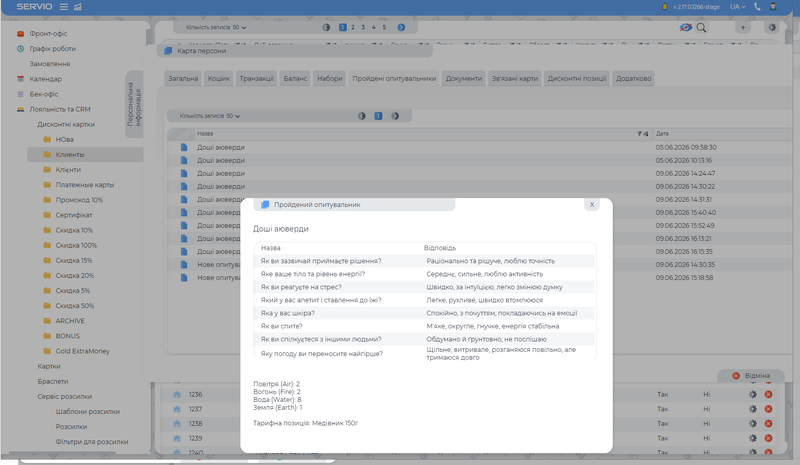The width and height of the screenshot is (800, 465).
Task: Switch to the Документи tab
Action: (x=464, y=78)
